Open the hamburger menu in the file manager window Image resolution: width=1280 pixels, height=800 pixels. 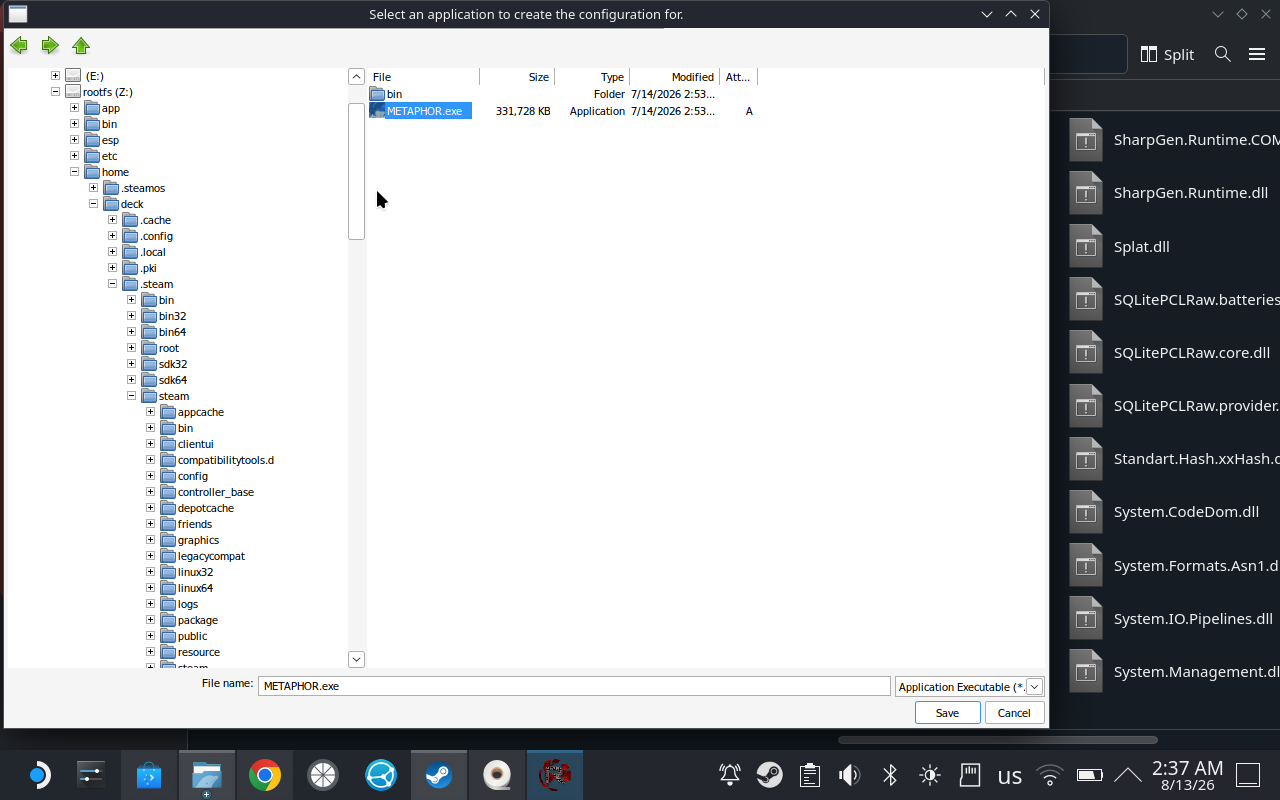pyautogui.click(x=1257, y=54)
